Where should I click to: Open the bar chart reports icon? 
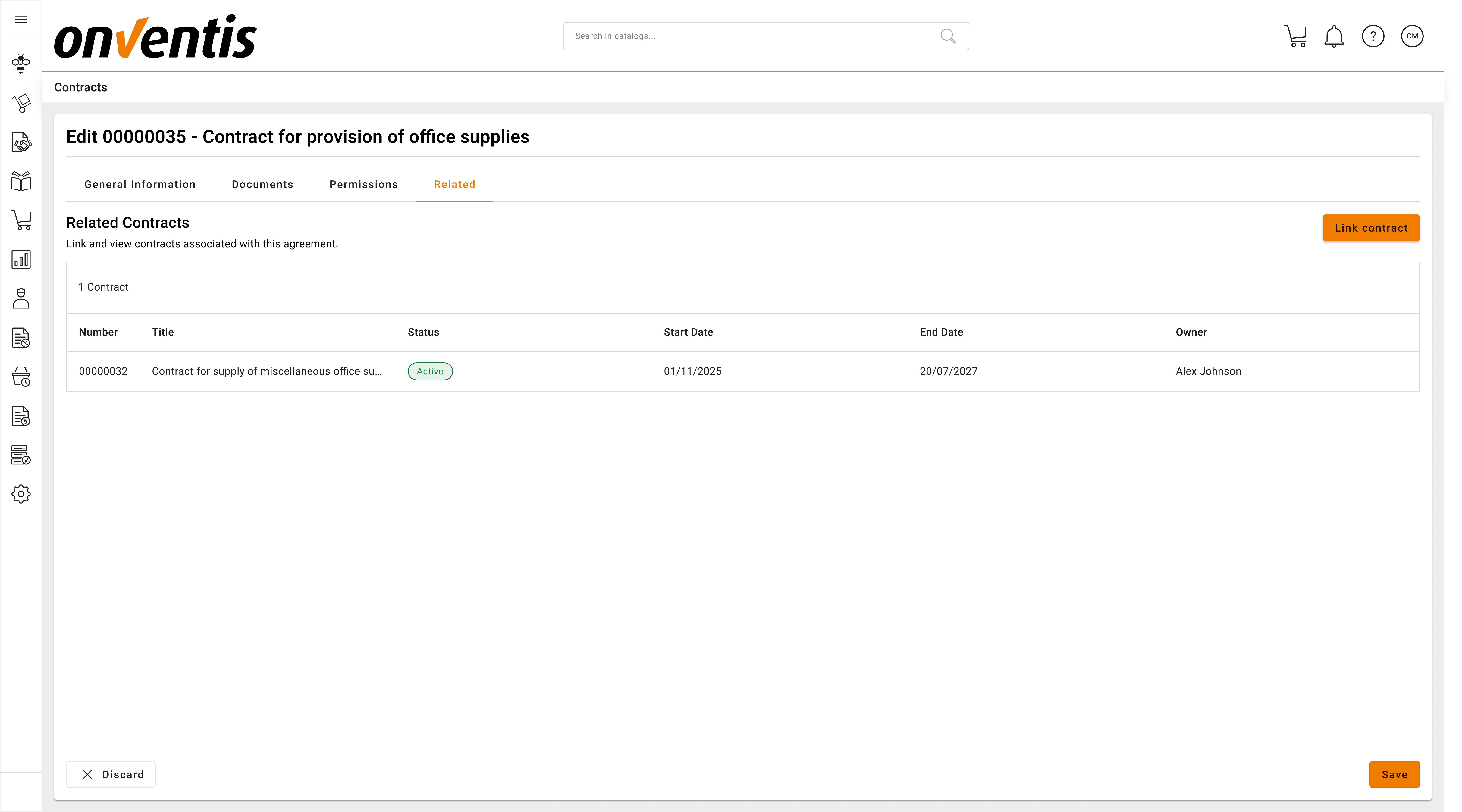(x=21, y=259)
